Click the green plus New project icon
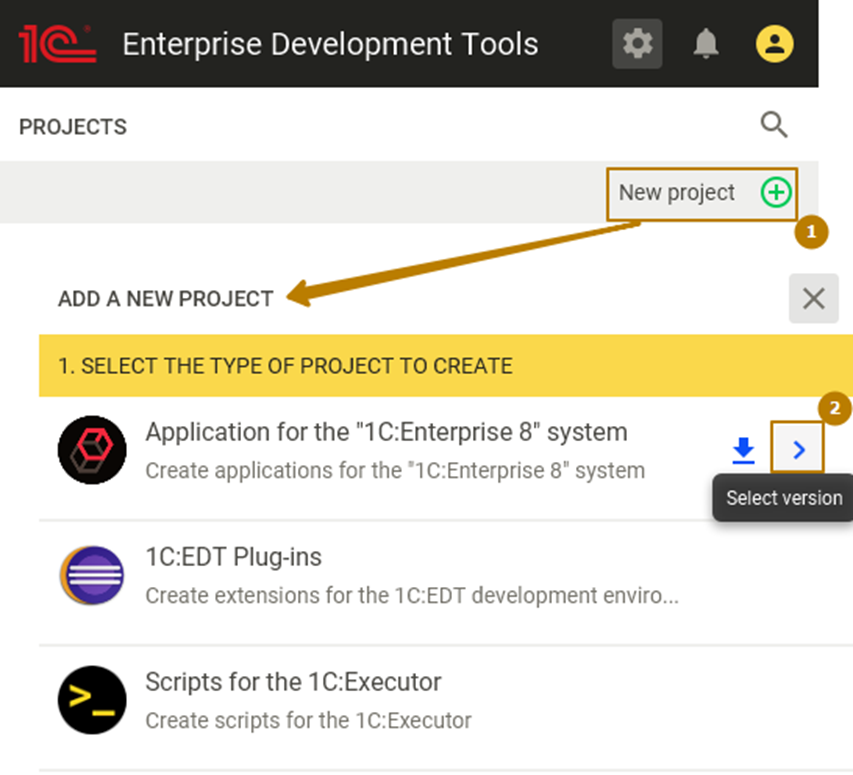853x775 pixels. (x=776, y=192)
